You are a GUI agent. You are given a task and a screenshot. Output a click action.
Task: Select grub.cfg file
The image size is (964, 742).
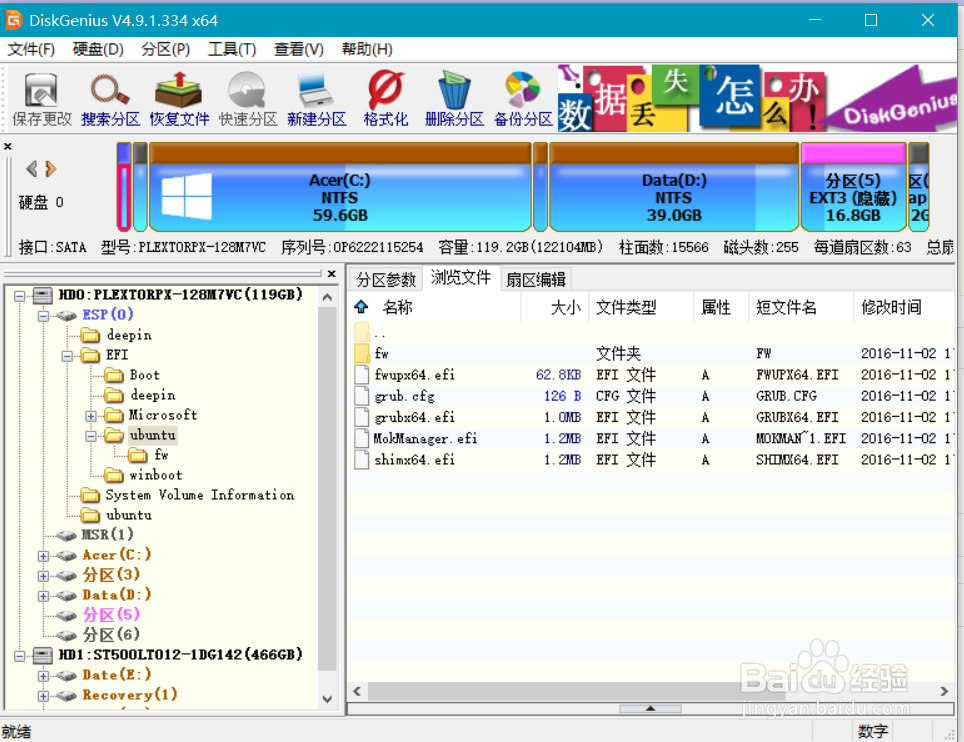coord(652,396)
